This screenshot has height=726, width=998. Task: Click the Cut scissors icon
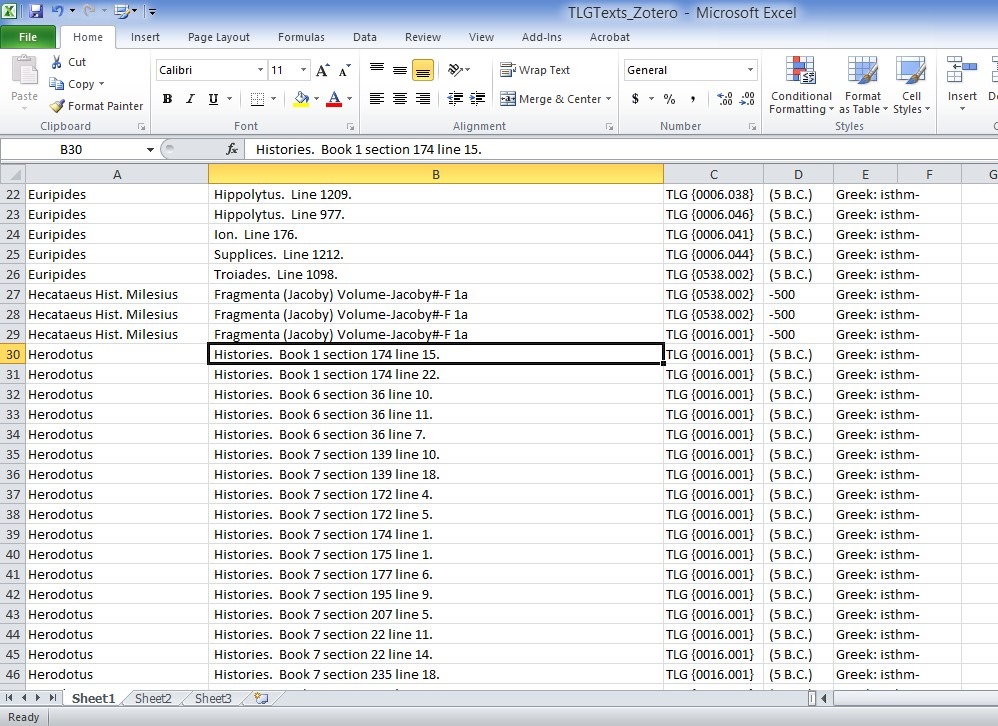click(56, 62)
